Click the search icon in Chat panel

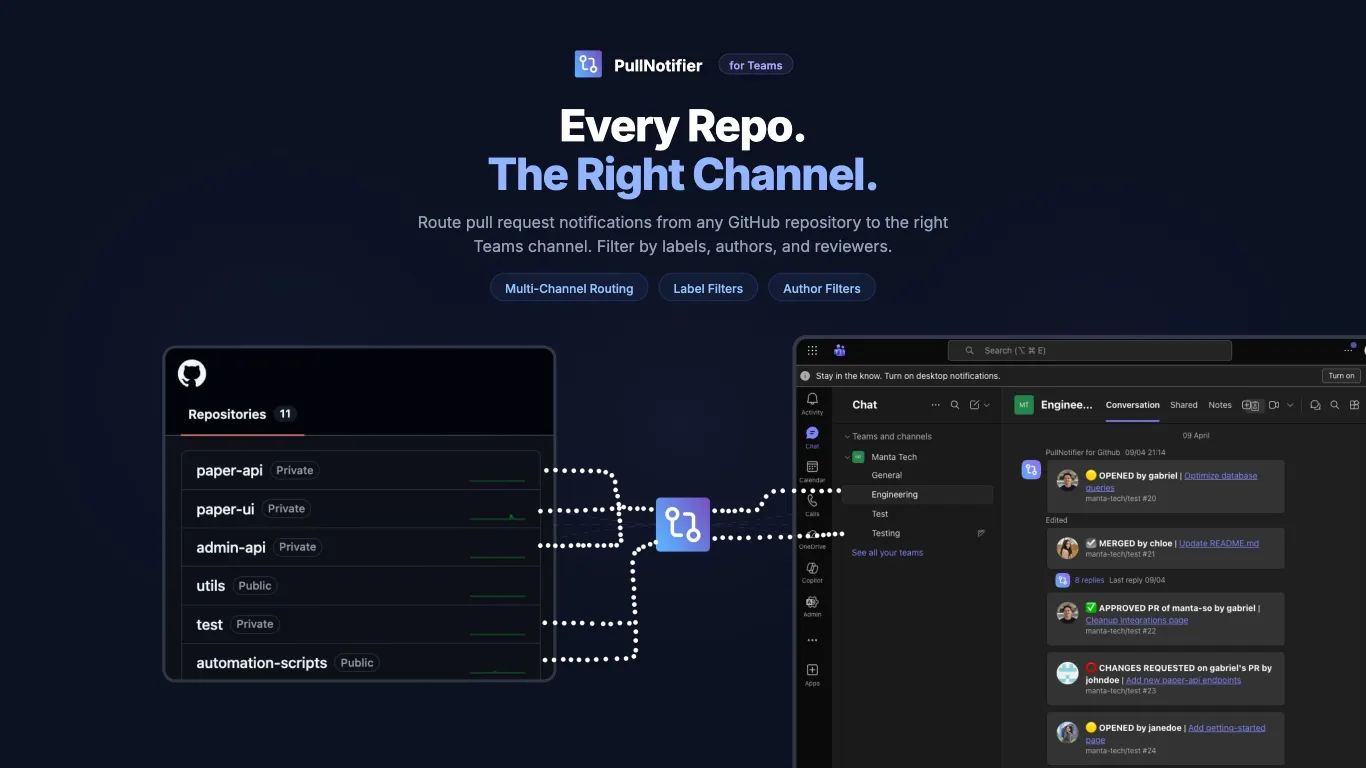pos(955,405)
